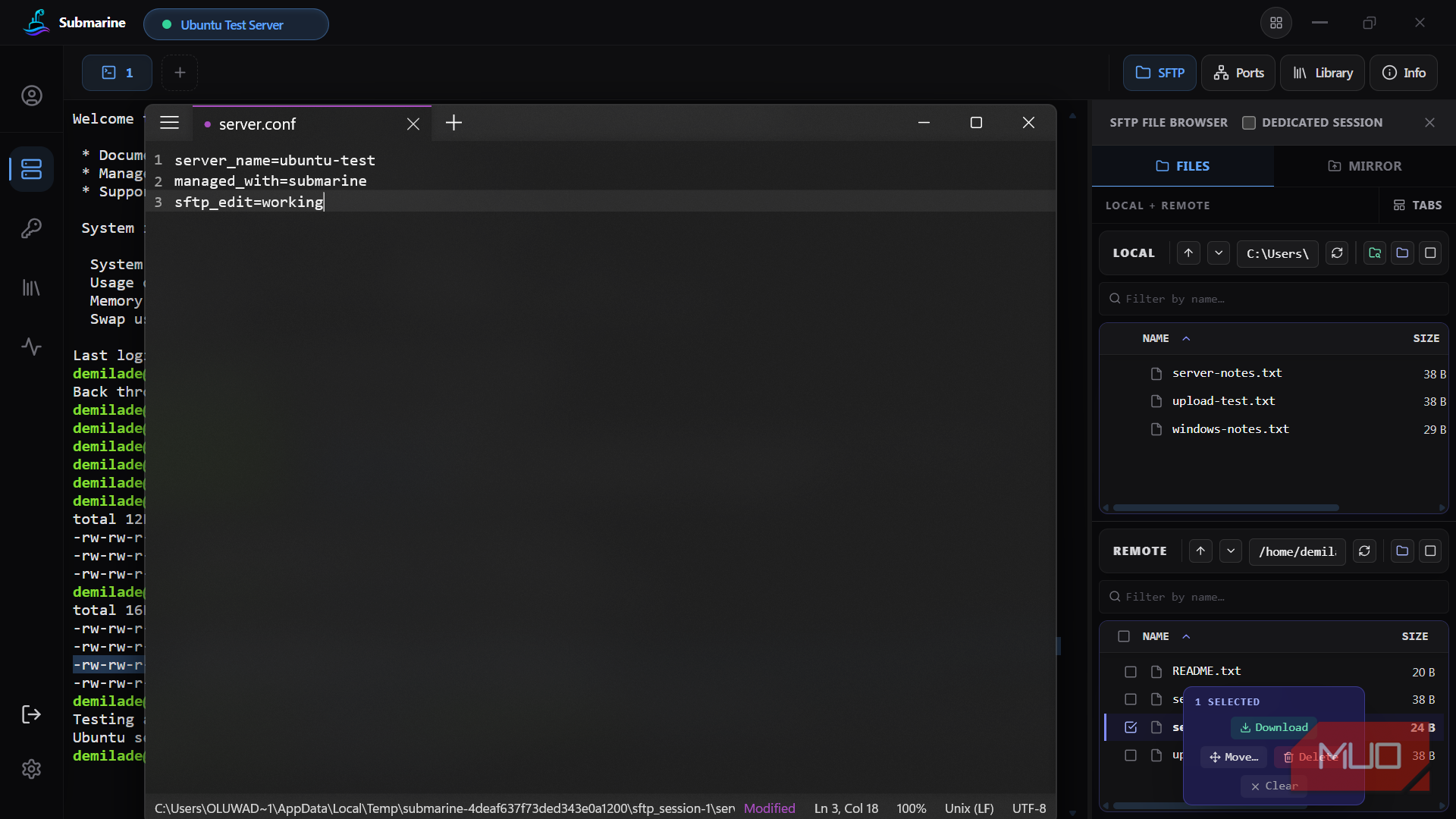The image size is (1456, 819).
Task: Click the logout icon in the sidebar
Action: click(x=31, y=714)
